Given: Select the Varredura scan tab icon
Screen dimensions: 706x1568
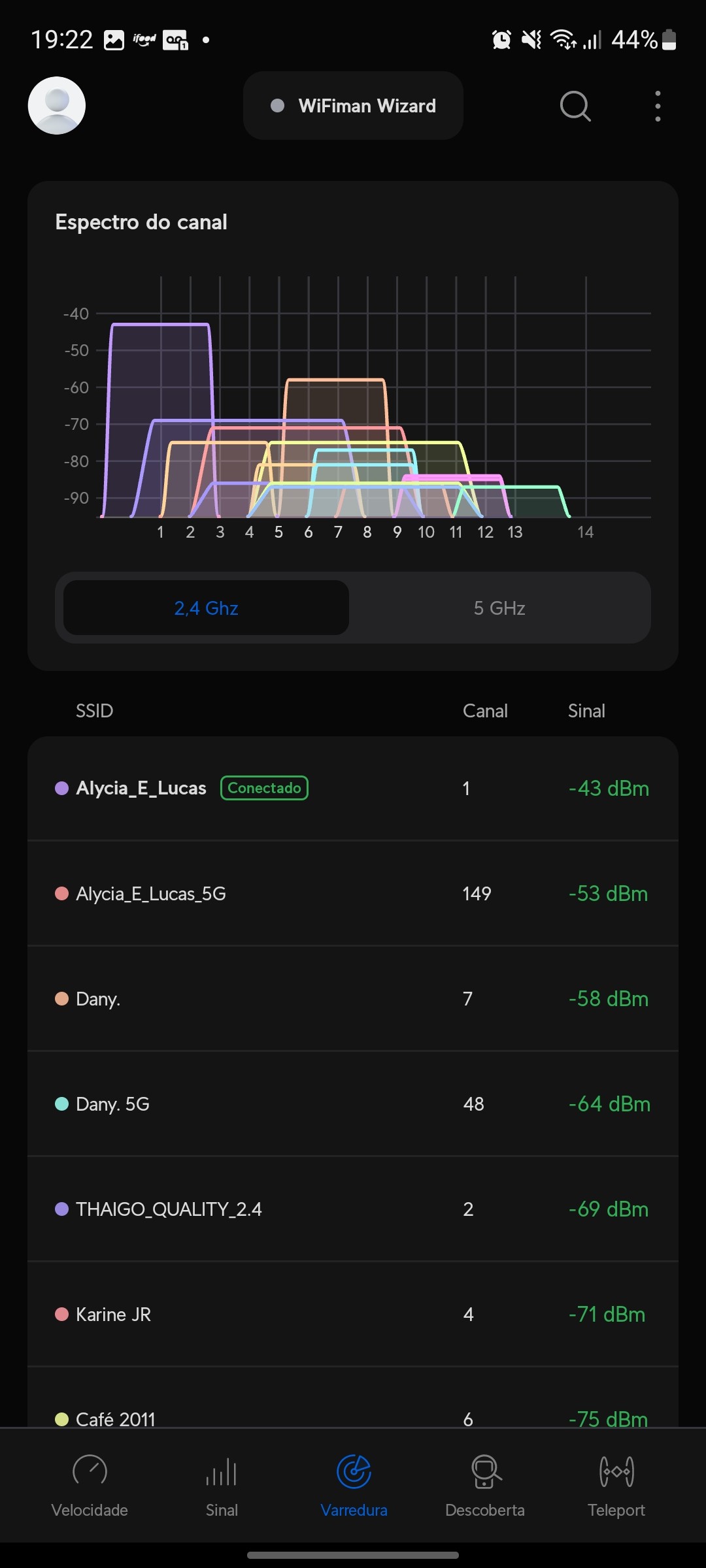Looking at the screenshot, I should click(x=354, y=1473).
